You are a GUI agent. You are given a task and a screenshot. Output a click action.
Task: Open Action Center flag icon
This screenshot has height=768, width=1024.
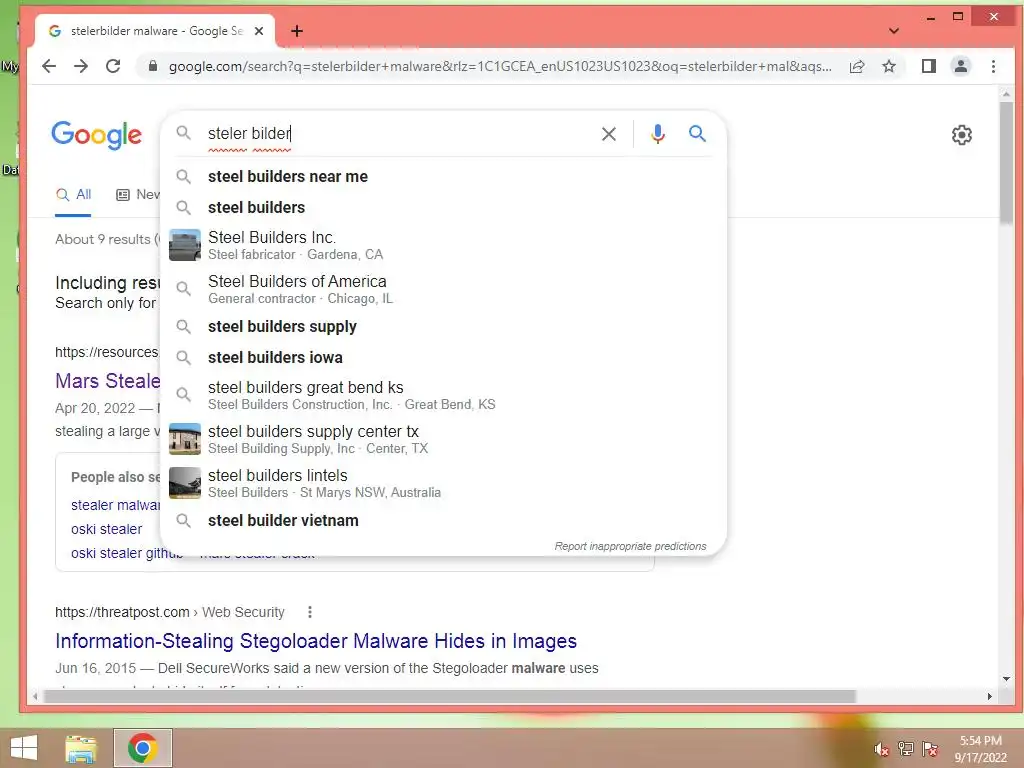pos(930,749)
